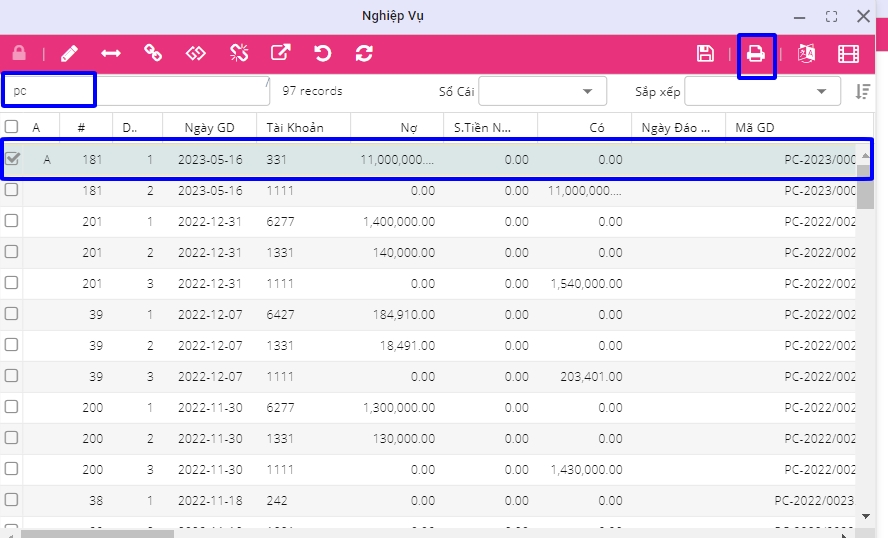
Task: Click the undo arrow icon
Action: [322, 54]
